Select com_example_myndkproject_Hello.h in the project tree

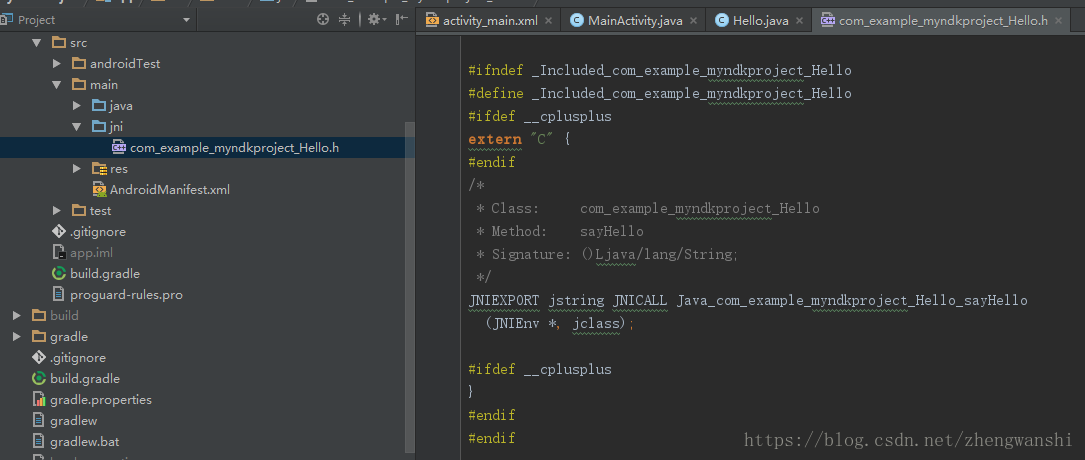click(x=235, y=147)
